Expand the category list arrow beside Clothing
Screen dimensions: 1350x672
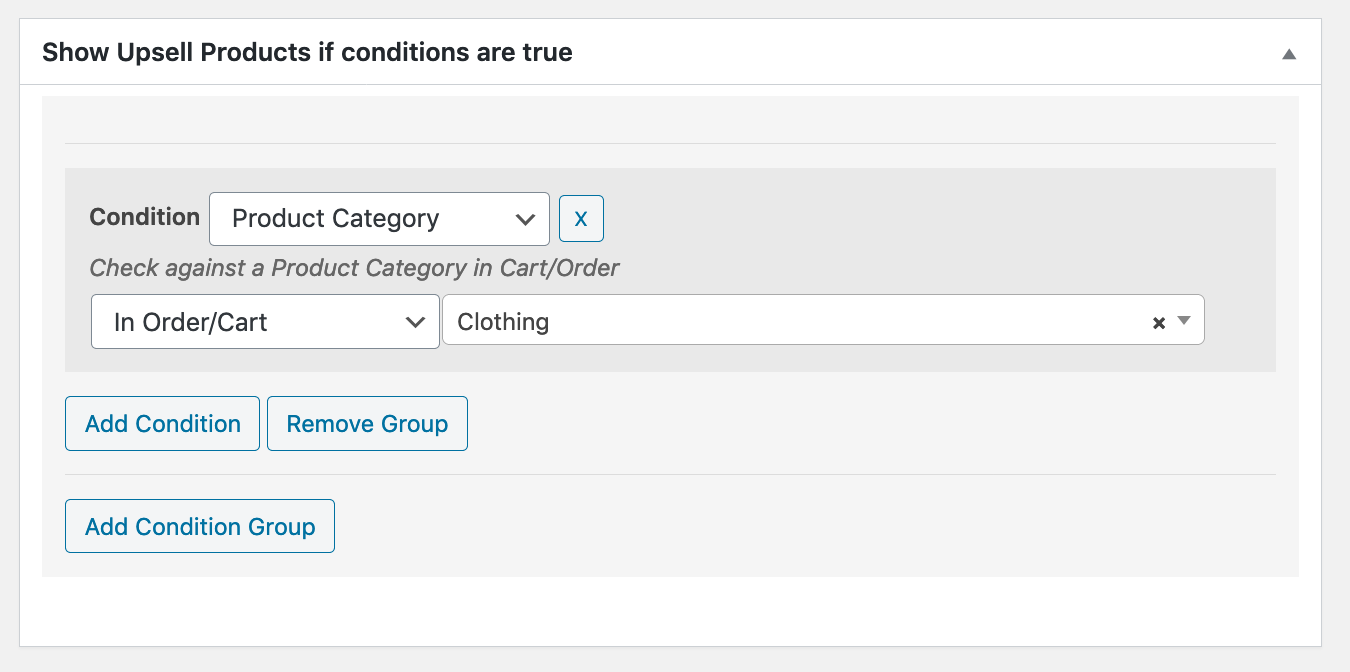pos(1184,321)
